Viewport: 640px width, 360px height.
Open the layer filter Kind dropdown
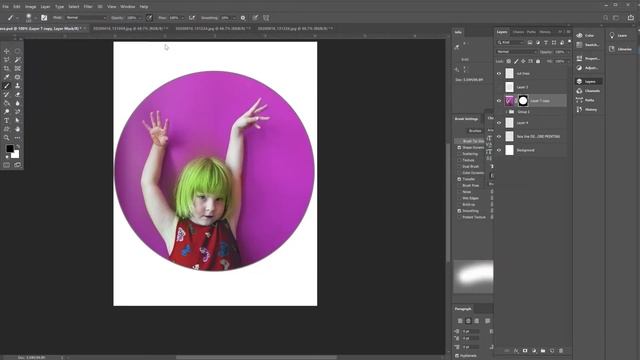click(510, 42)
